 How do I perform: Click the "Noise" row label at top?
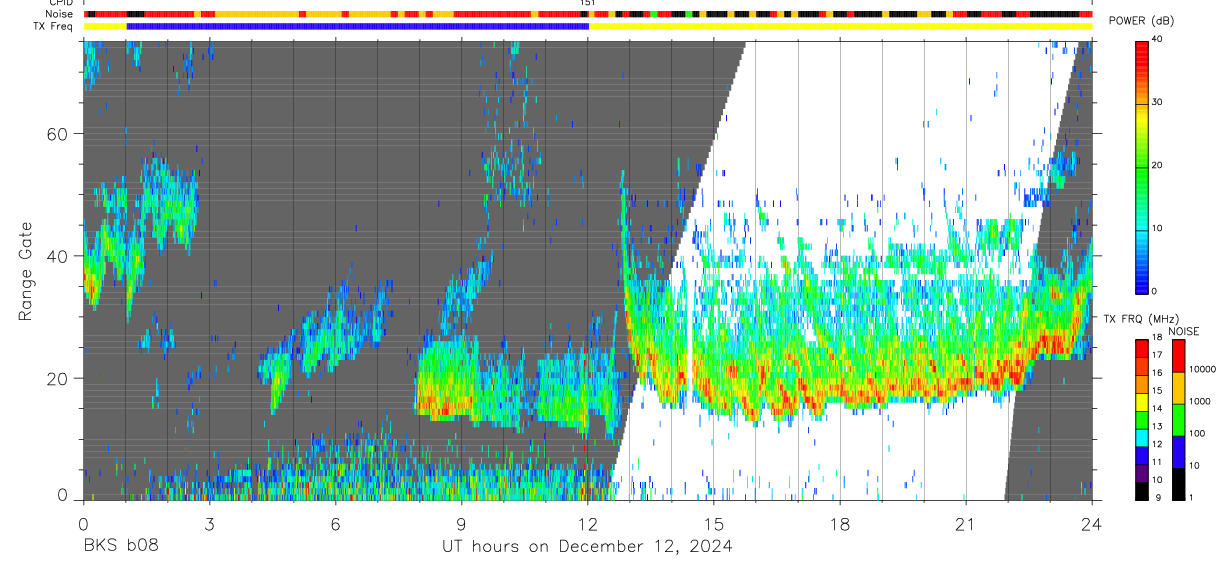(x=60, y=14)
